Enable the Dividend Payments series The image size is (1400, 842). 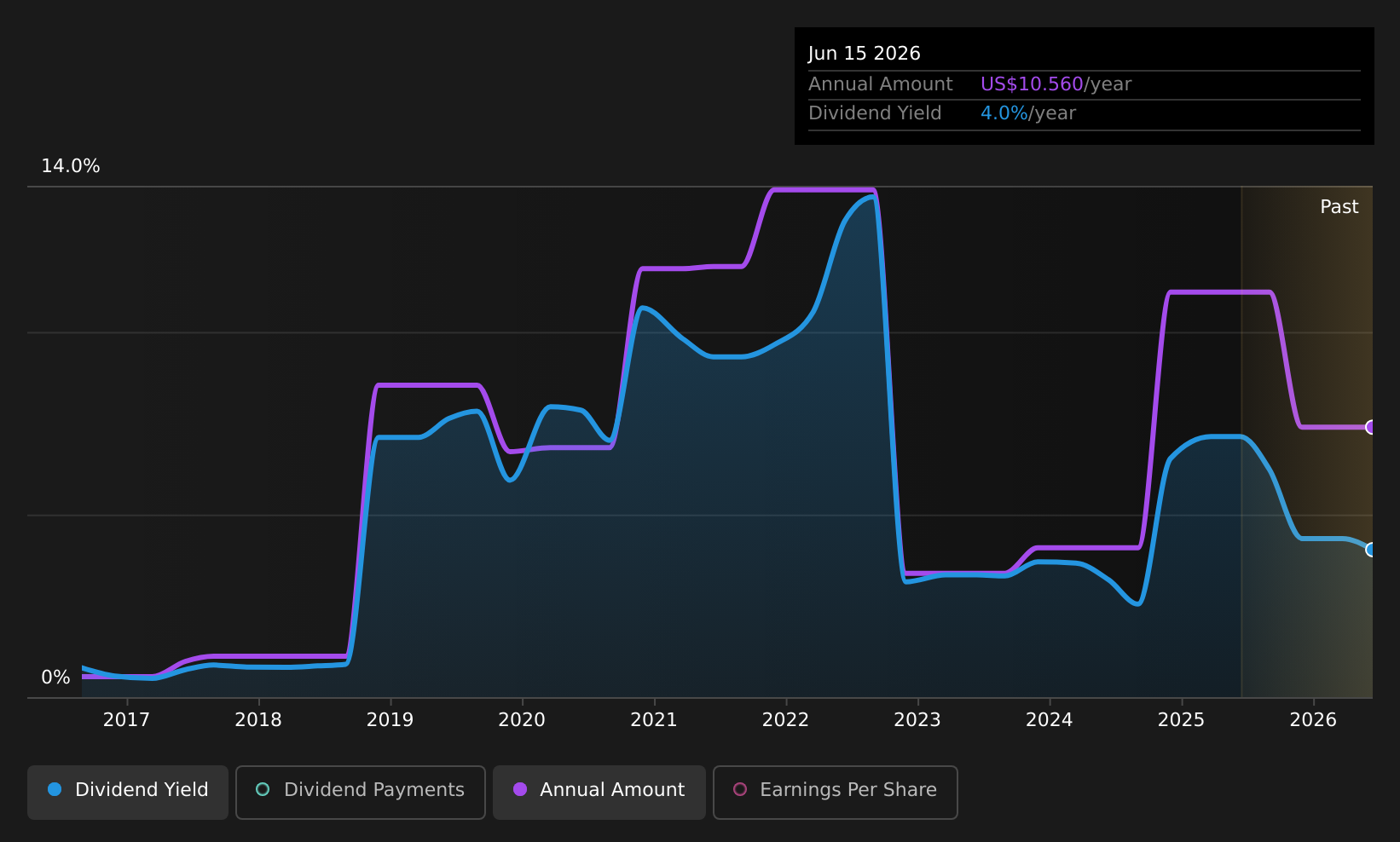(361, 792)
